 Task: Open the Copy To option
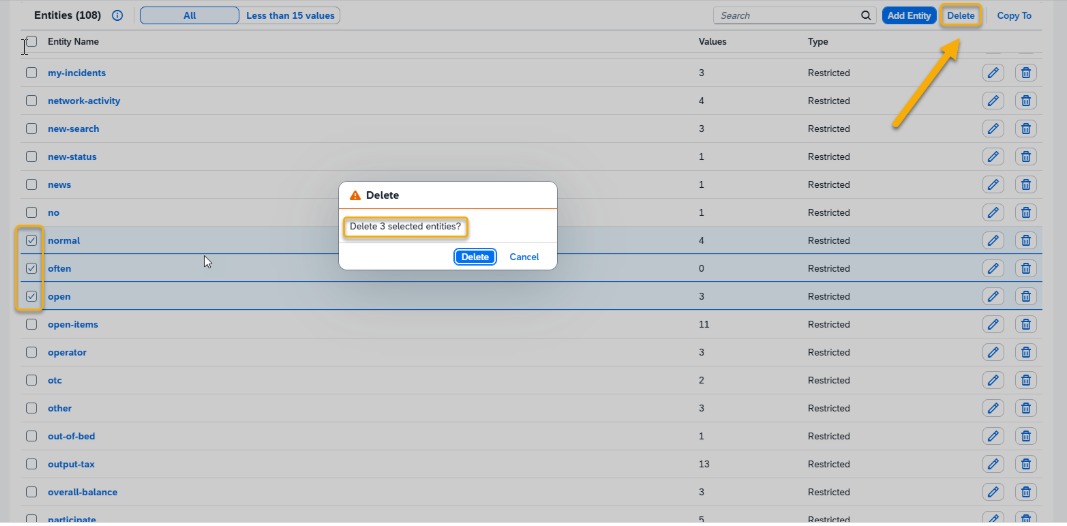pyautogui.click(x=1014, y=16)
